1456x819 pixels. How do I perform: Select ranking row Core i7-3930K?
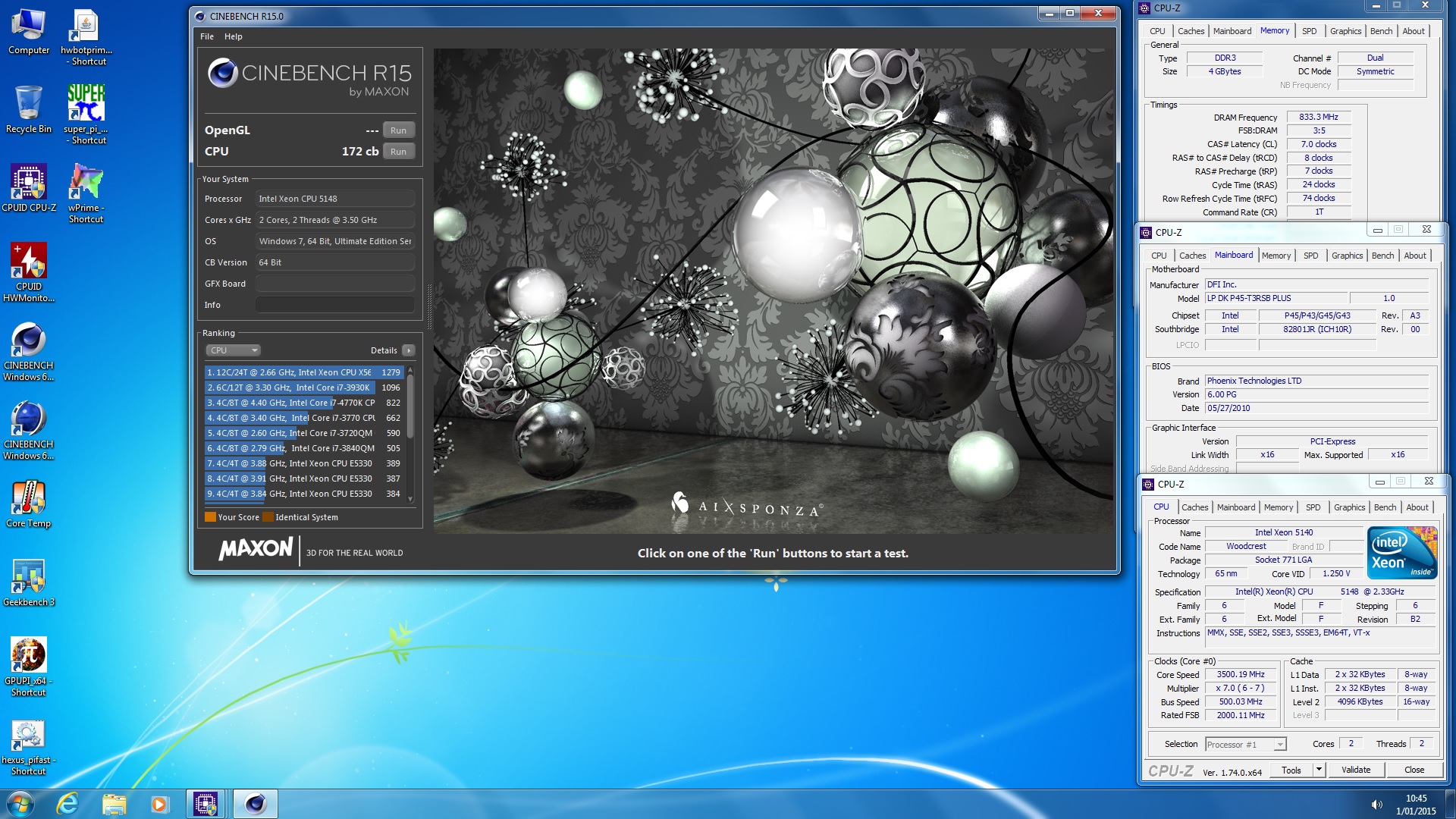(303, 388)
